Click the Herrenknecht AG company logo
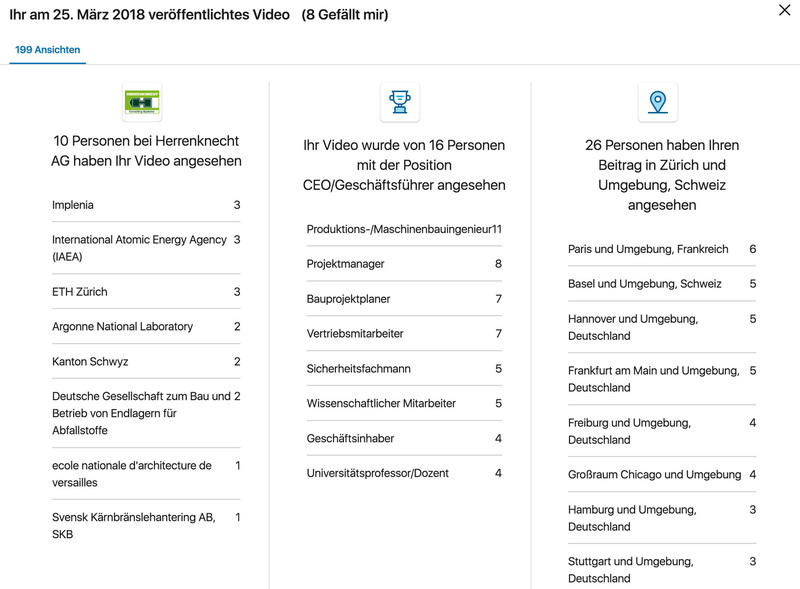The height and width of the screenshot is (589, 800). click(x=142, y=101)
